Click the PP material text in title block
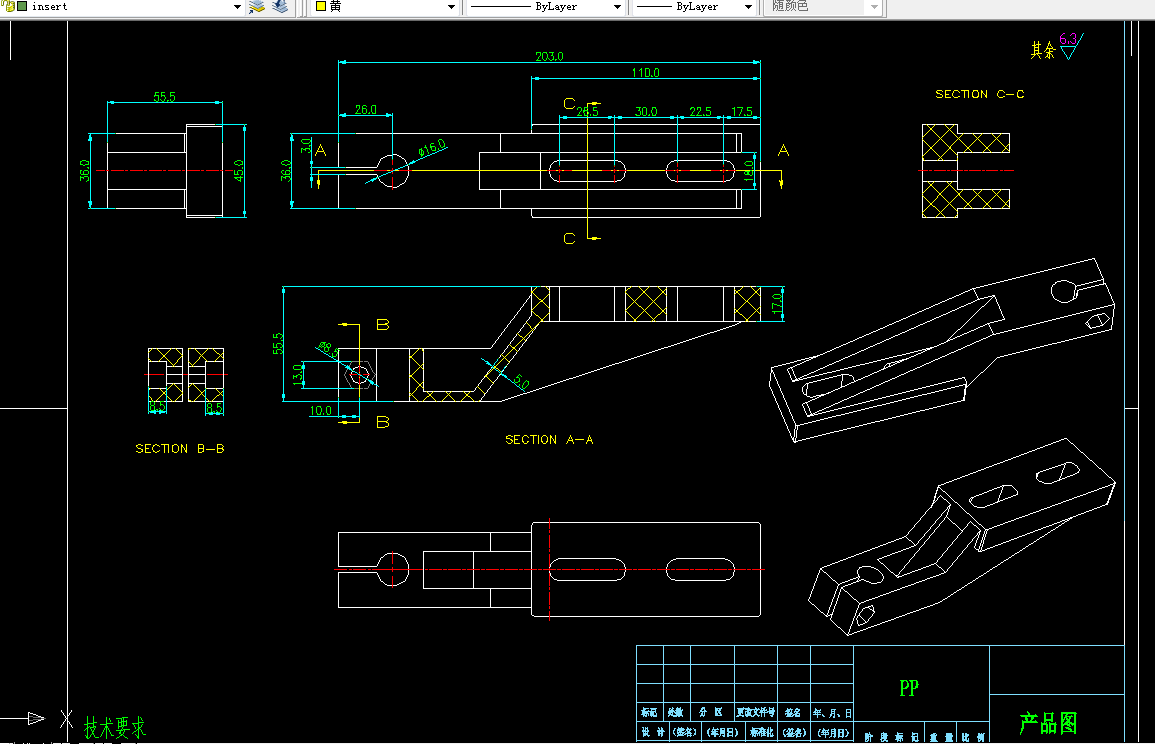Screen dimensions: 1155x744 tap(909, 688)
